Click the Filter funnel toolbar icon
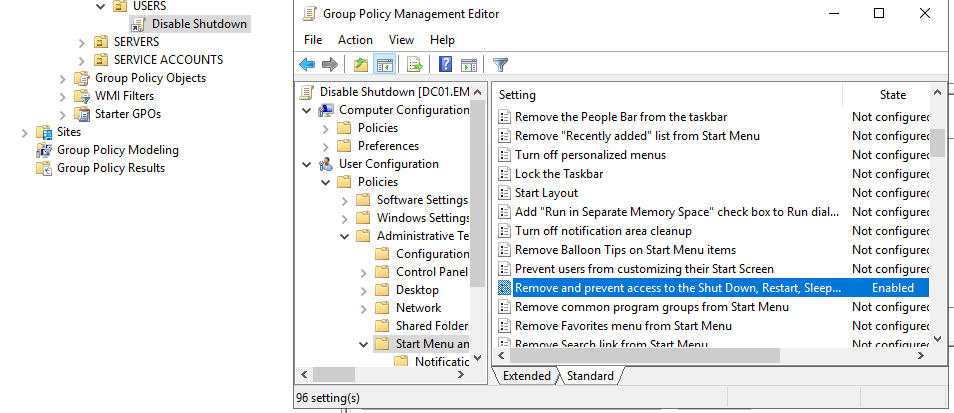This screenshot has width=954, height=413. (x=501, y=65)
